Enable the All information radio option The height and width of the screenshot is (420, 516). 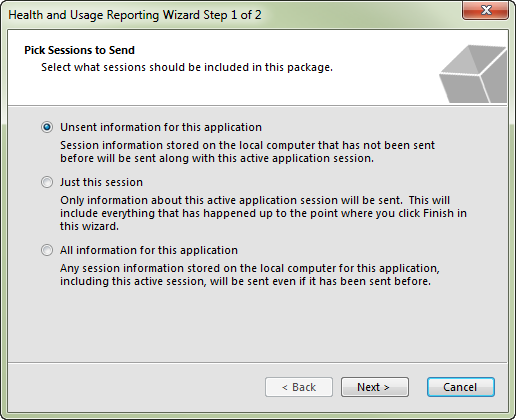(x=47, y=250)
